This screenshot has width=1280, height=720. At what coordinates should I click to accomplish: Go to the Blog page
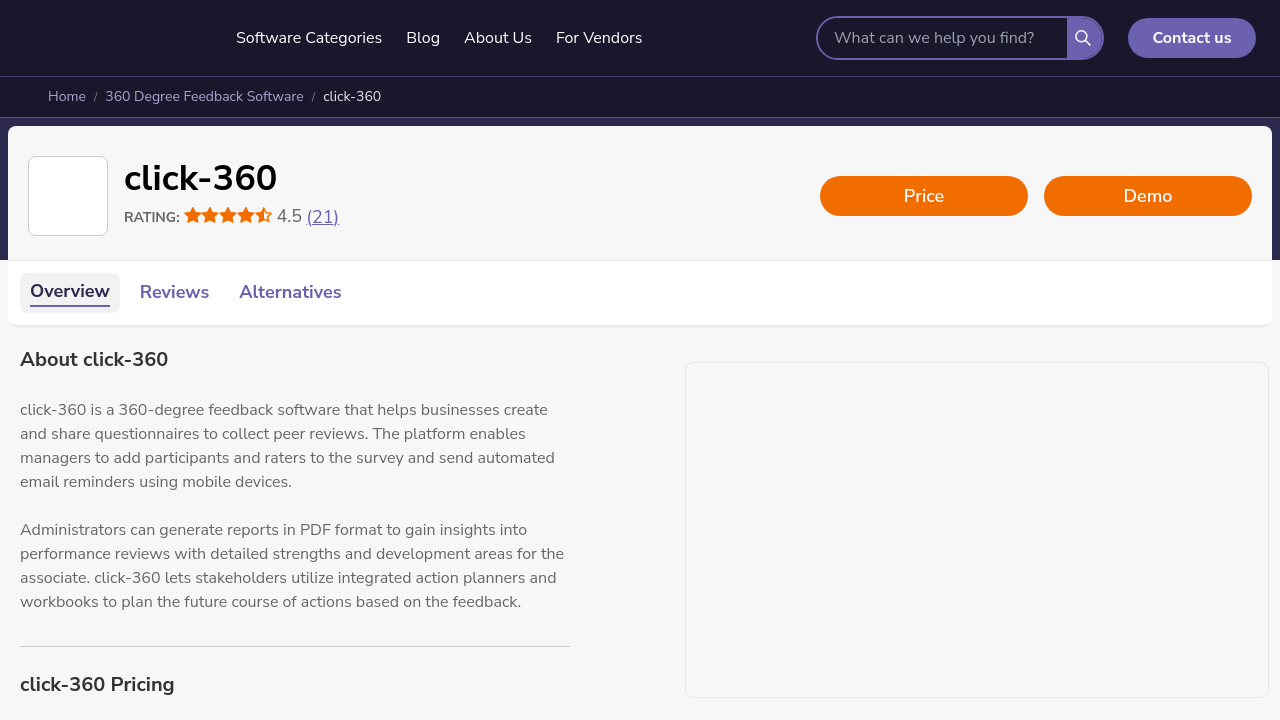point(423,38)
